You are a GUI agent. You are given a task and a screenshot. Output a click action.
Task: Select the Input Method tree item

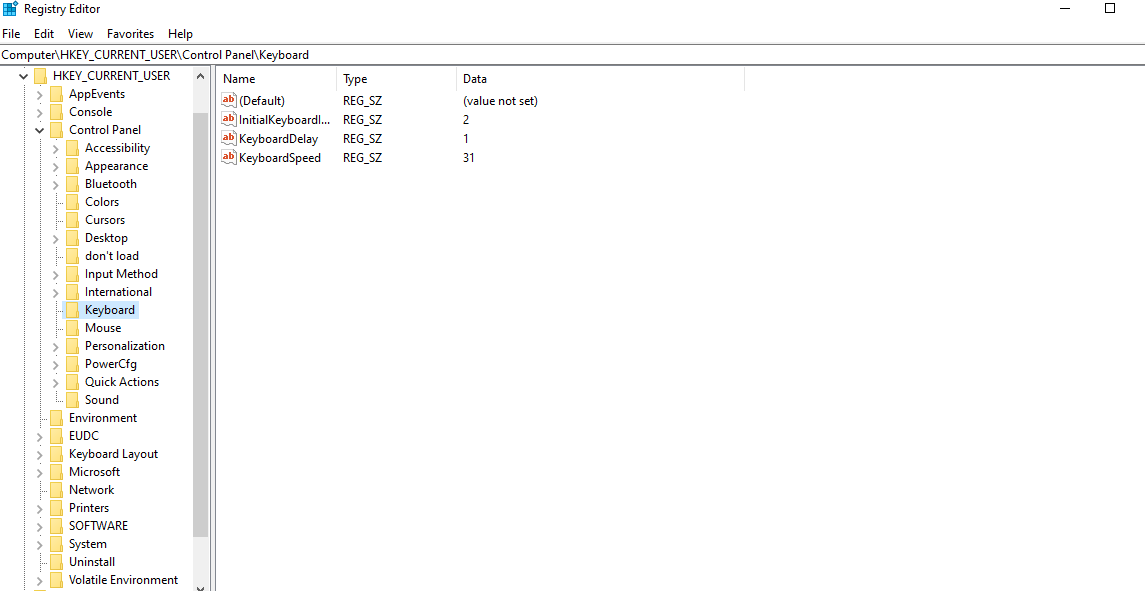(121, 274)
